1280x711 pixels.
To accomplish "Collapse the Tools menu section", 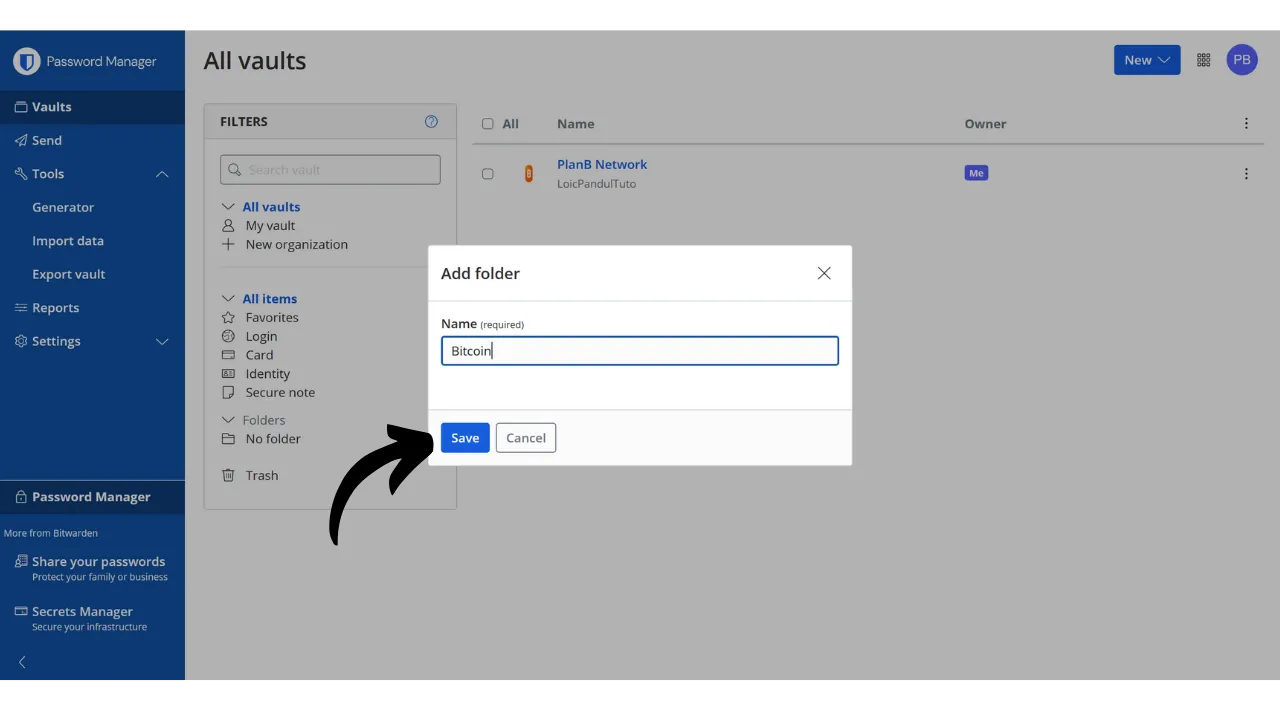I will (x=162, y=174).
